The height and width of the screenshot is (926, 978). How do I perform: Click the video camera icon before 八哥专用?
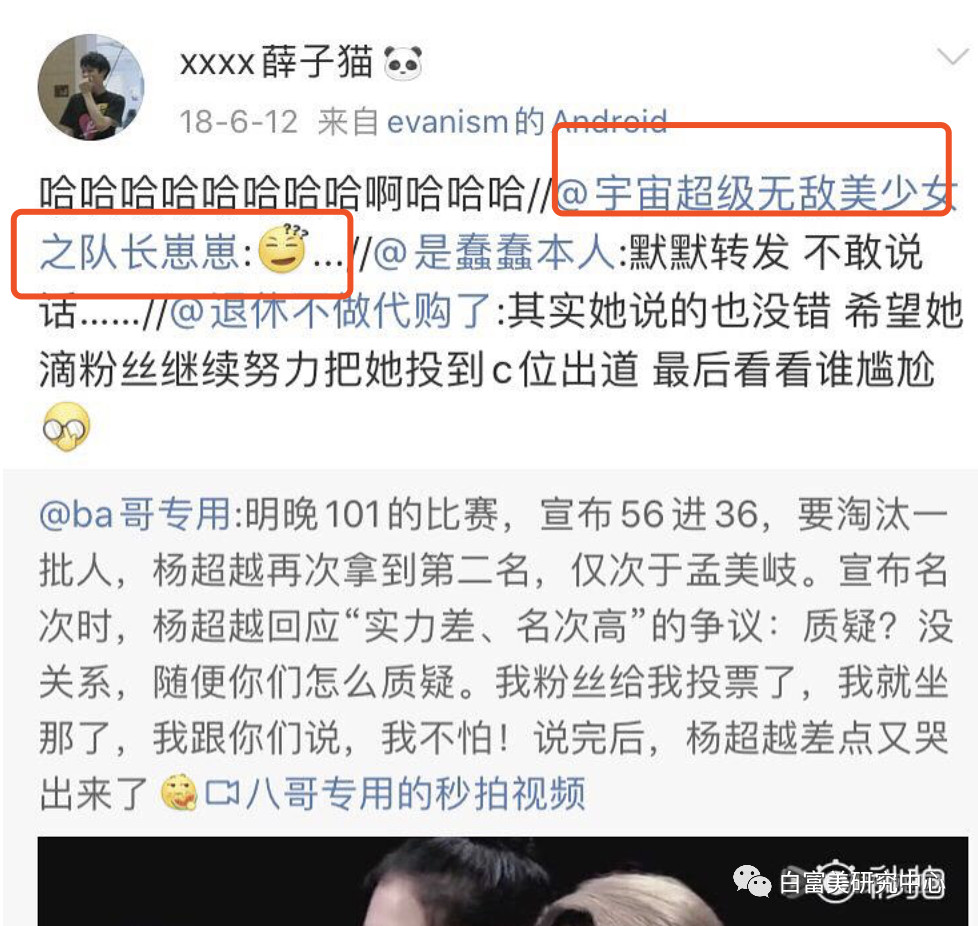tap(222, 793)
